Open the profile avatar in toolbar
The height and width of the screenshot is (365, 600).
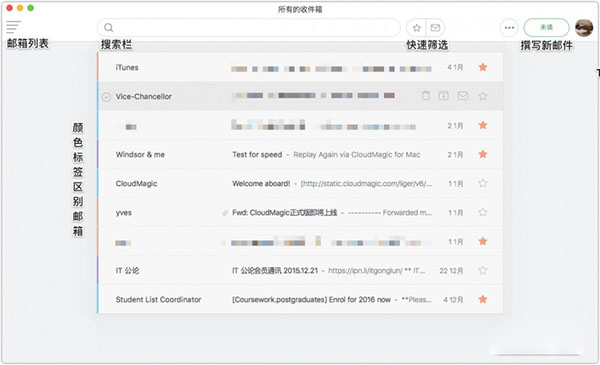(x=584, y=28)
